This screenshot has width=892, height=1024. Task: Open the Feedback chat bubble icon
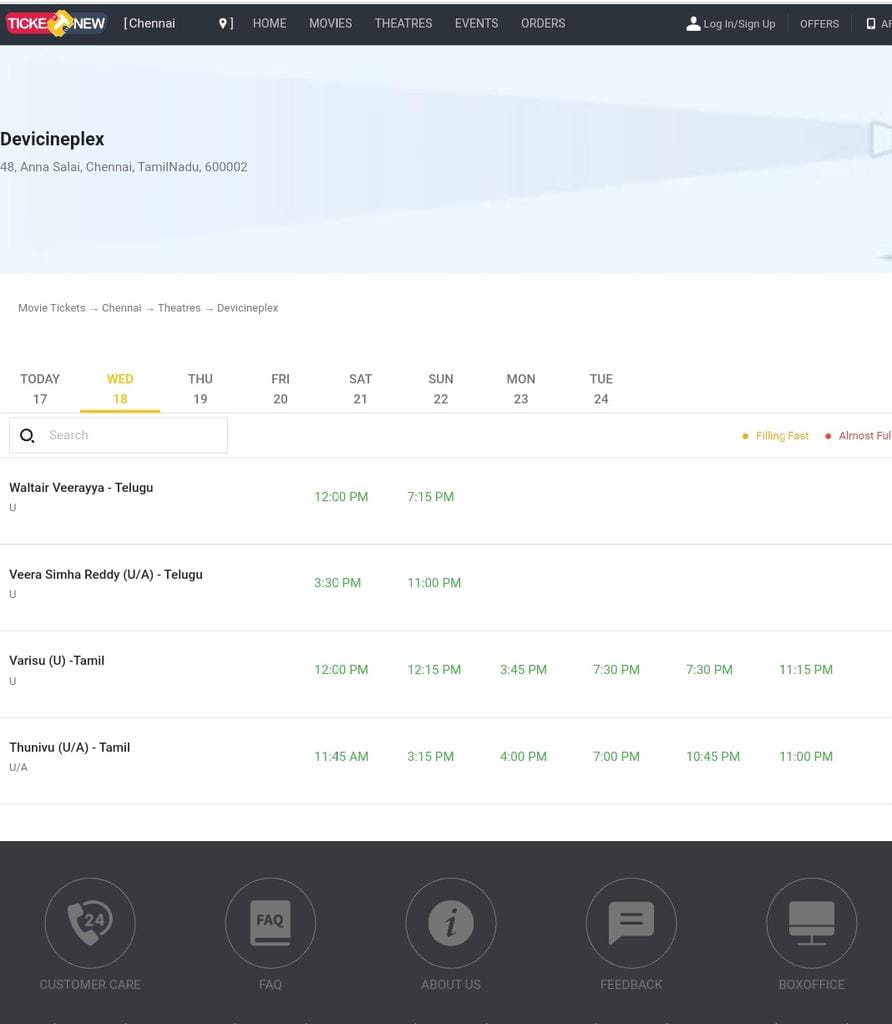[631, 923]
